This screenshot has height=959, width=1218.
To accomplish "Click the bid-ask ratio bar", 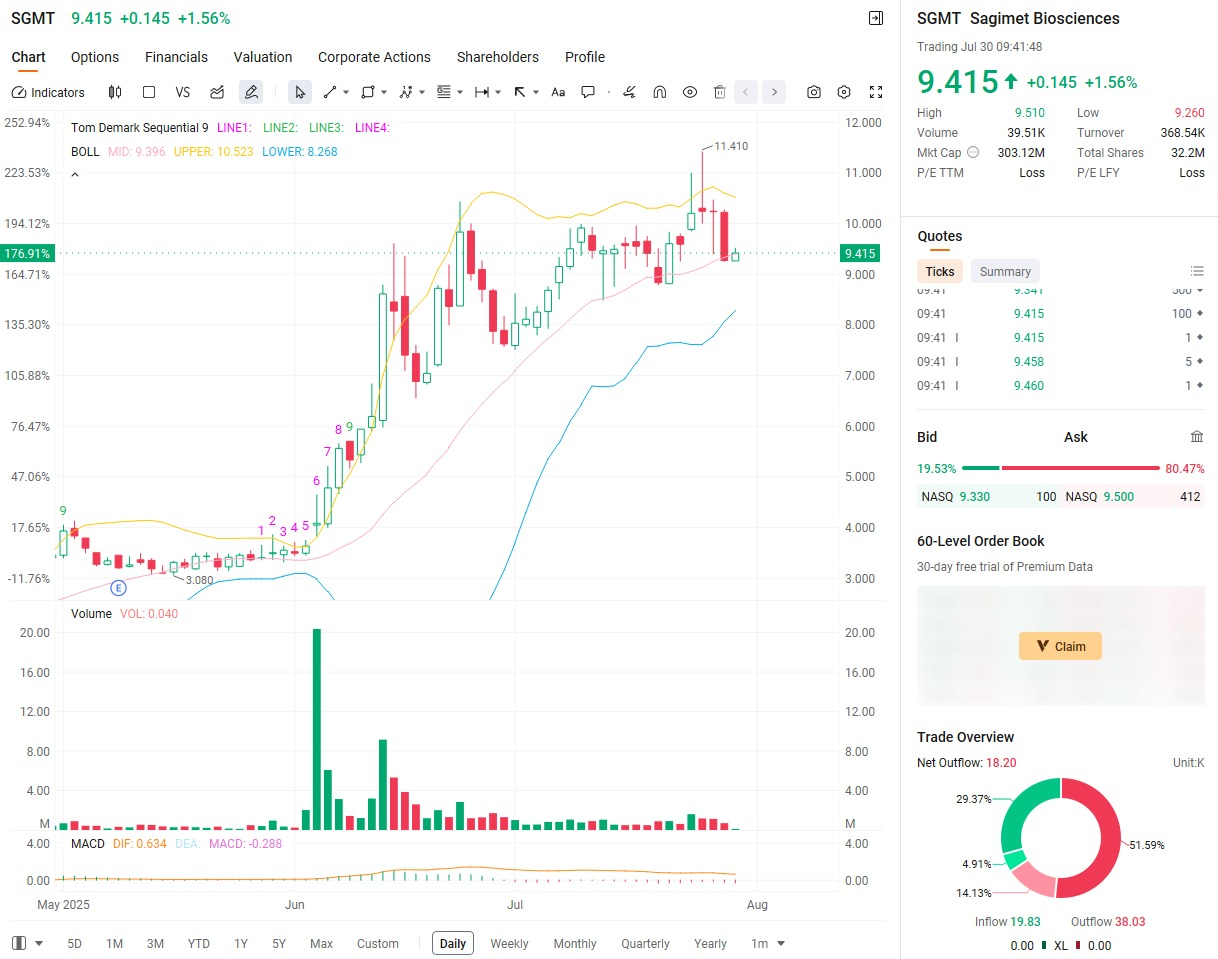I will point(1060,468).
